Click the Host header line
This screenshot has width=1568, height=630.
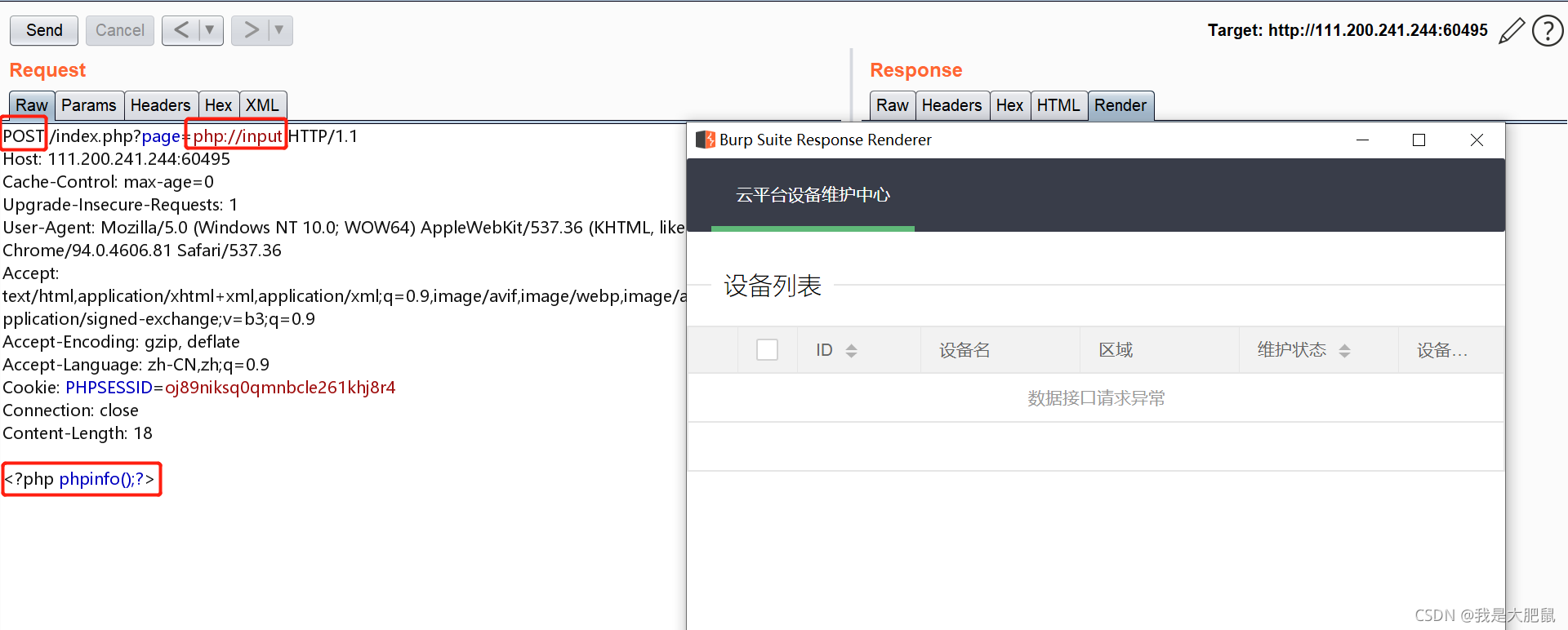(x=117, y=159)
